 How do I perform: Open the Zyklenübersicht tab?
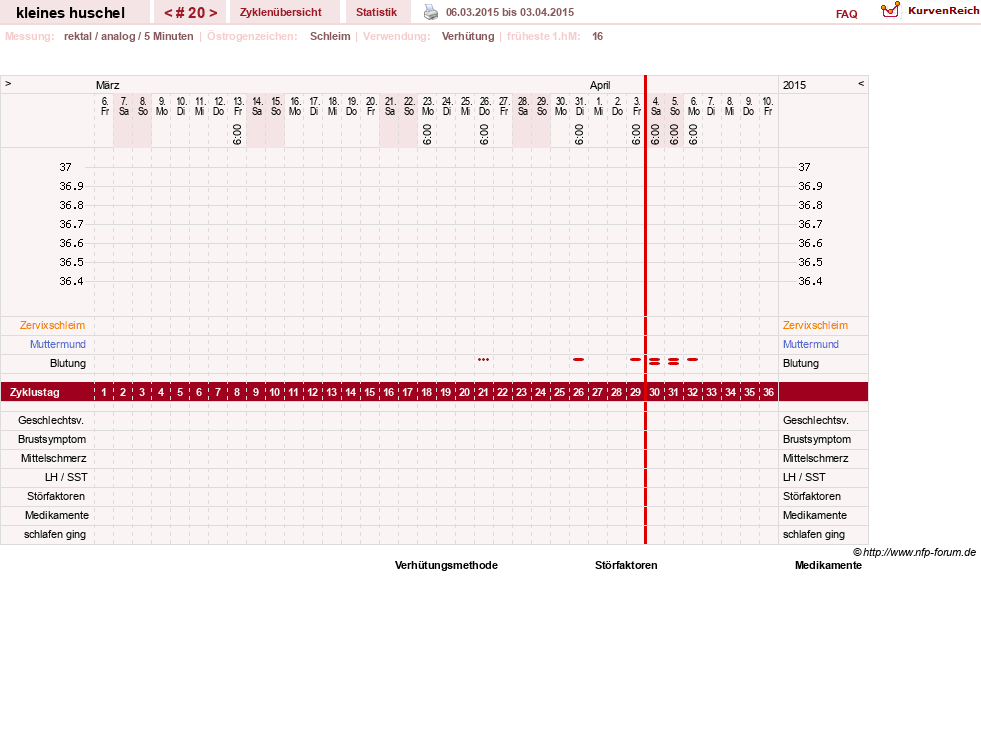[x=280, y=12]
